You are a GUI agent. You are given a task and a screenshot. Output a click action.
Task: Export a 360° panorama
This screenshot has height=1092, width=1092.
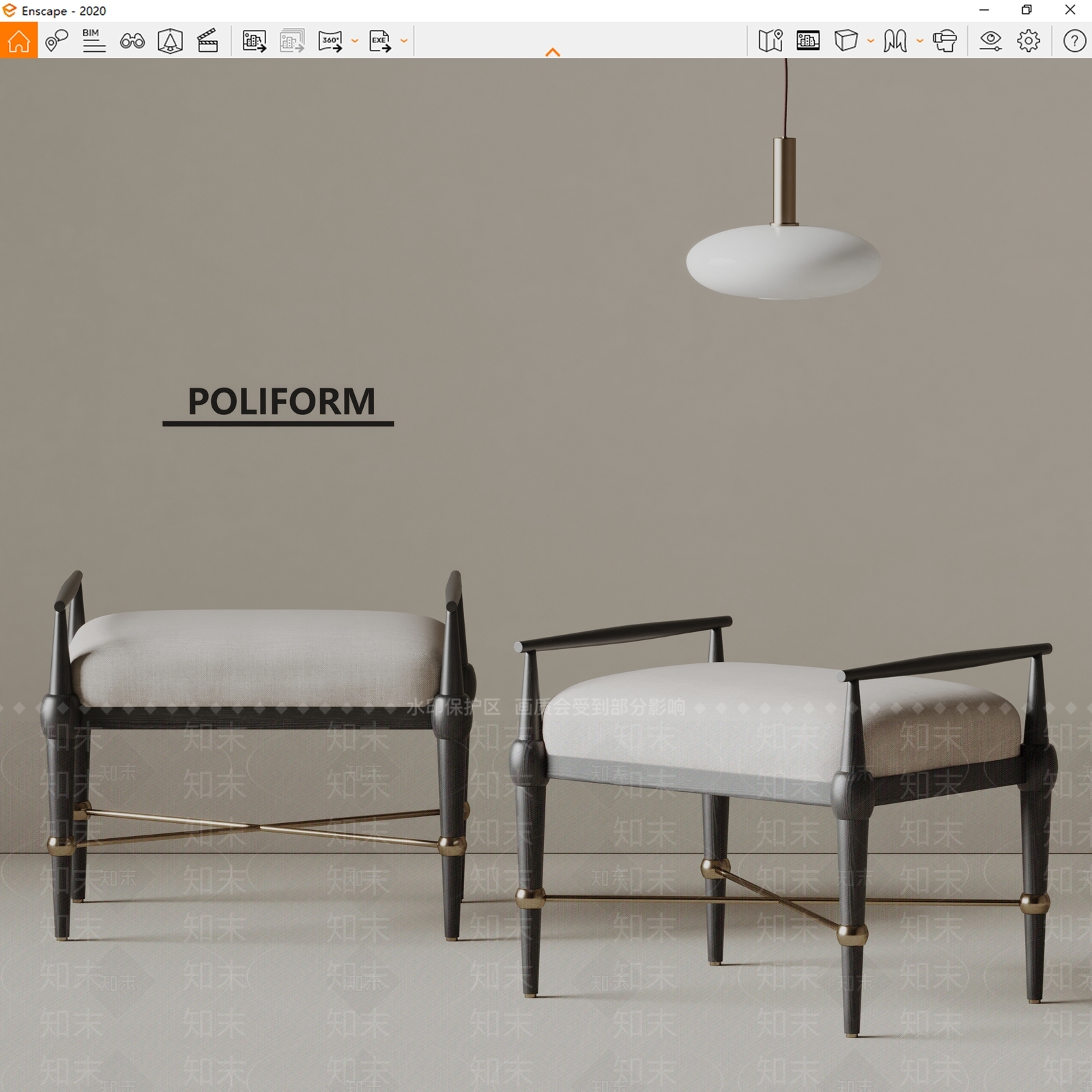[x=330, y=41]
